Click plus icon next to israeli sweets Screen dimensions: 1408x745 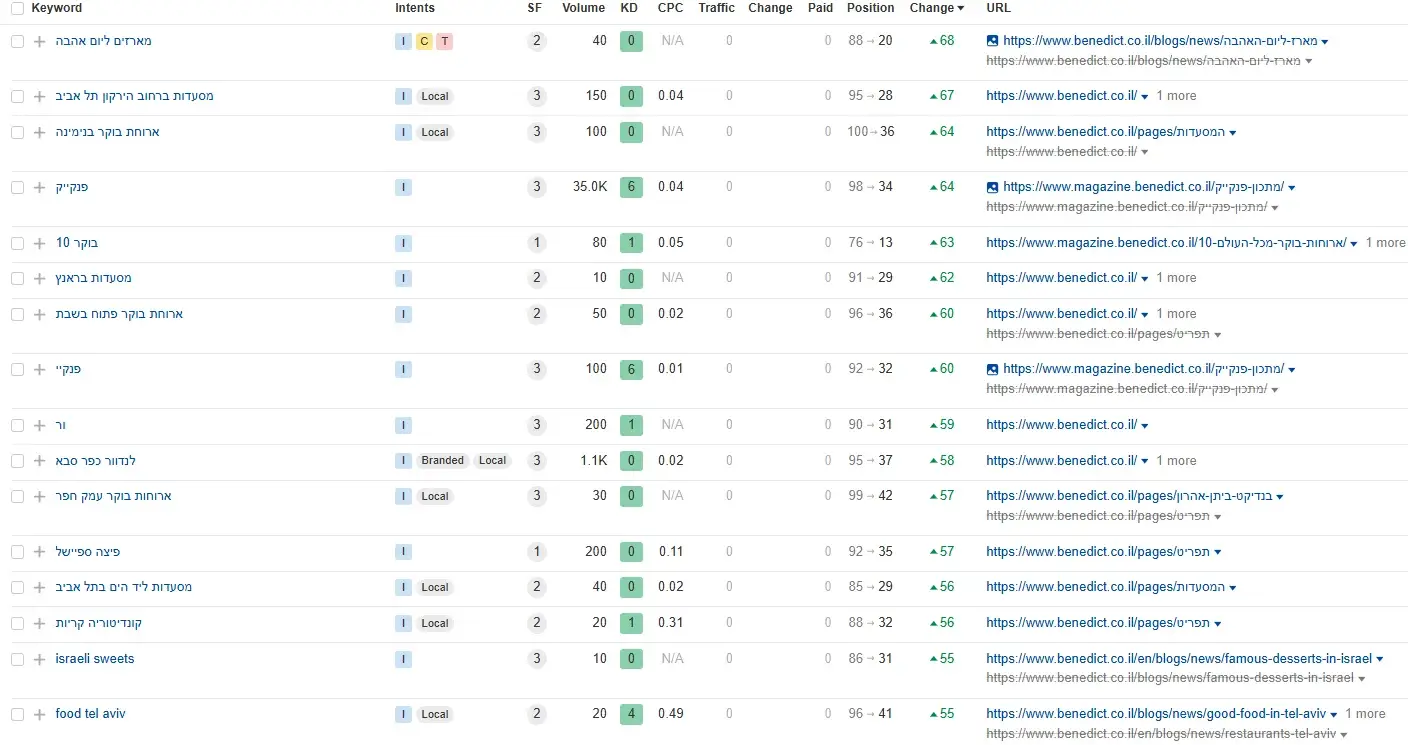click(39, 659)
